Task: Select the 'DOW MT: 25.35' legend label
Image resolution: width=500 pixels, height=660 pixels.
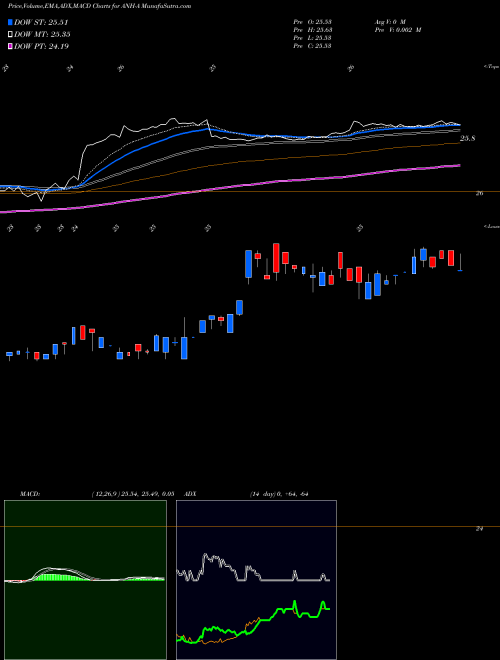Action: point(42,35)
